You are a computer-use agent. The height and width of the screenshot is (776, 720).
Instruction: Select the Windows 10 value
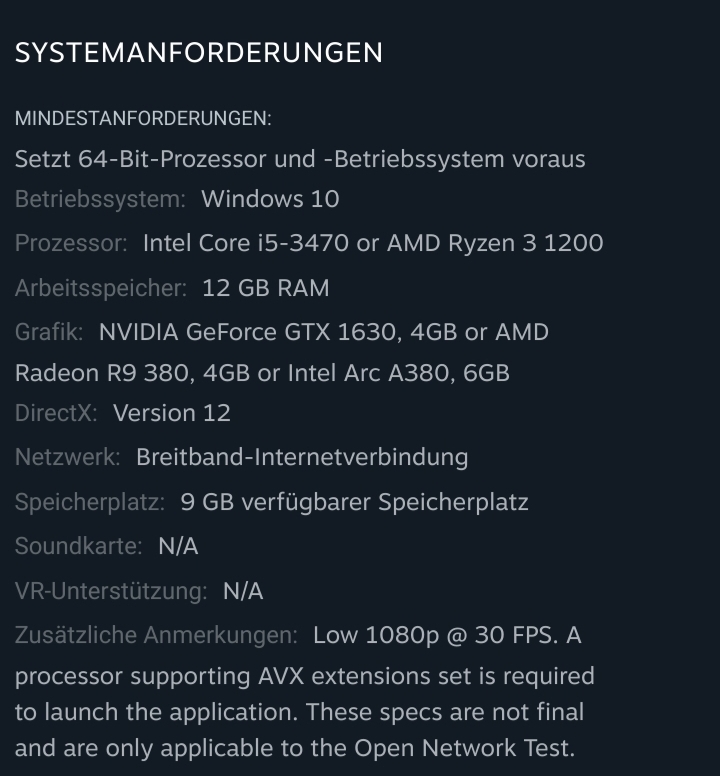point(270,199)
